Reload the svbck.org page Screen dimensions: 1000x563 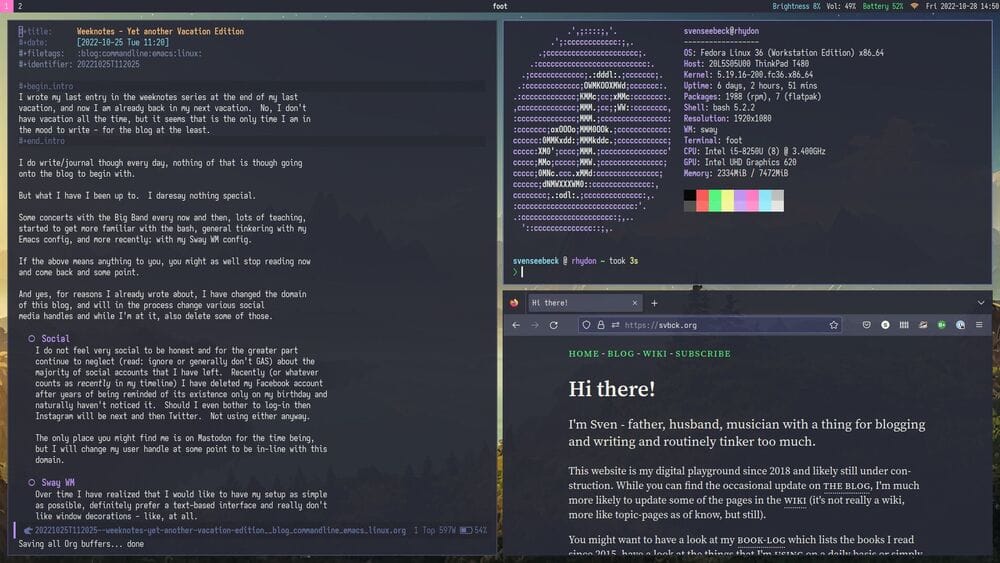(x=554, y=325)
